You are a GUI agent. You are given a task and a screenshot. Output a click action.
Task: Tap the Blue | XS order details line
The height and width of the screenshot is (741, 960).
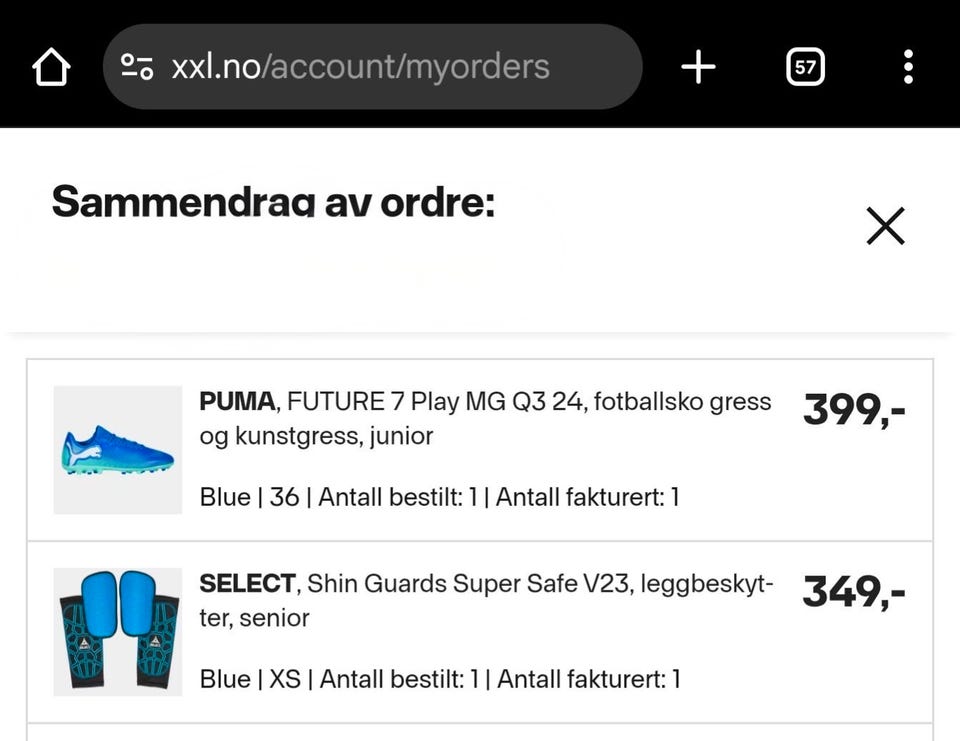click(439, 679)
